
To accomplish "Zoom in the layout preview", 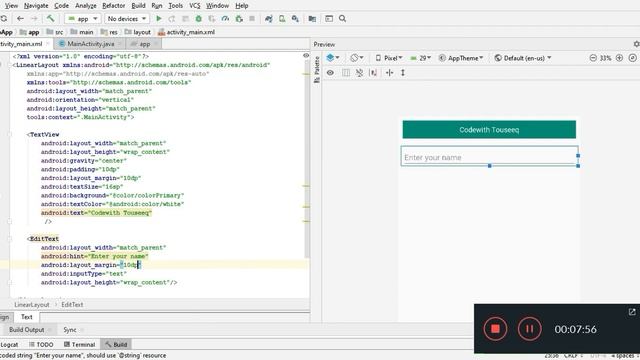I will tap(619, 58).
